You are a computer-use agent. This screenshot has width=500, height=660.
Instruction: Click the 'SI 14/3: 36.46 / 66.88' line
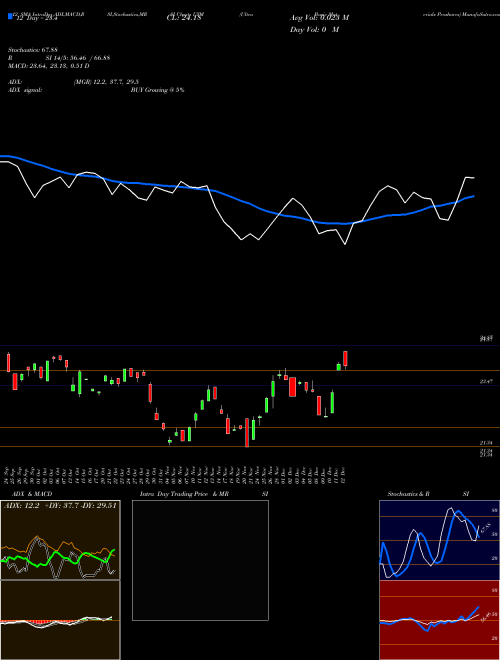pyautogui.click(x=78, y=58)
